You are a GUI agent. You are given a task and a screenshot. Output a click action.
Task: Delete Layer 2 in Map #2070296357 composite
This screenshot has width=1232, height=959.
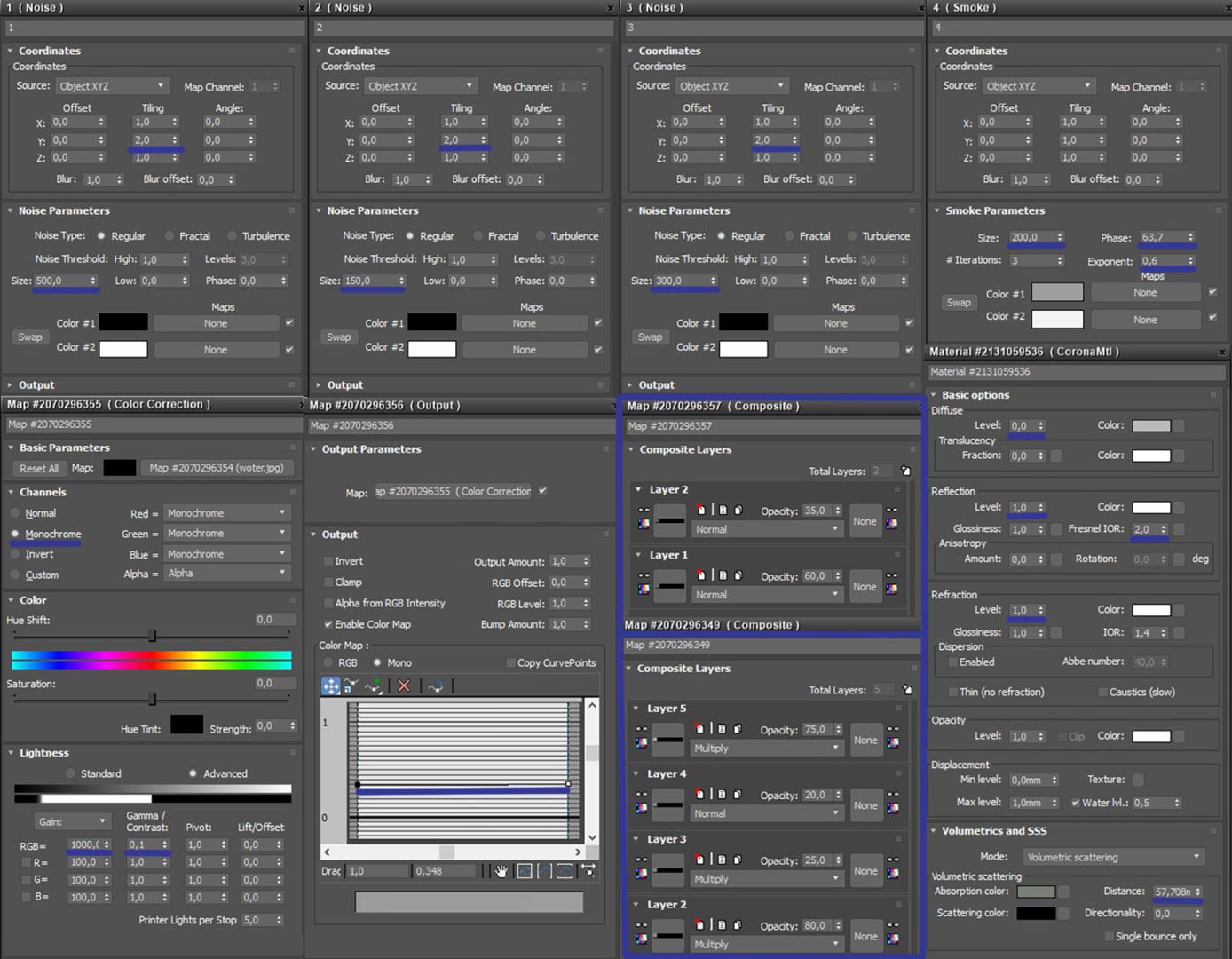[701, 510]
